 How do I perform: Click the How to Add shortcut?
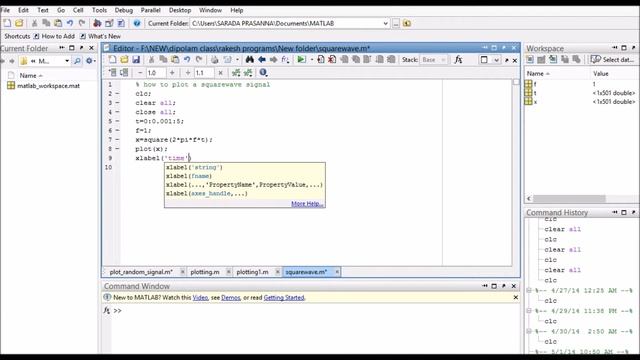click(54, 36)
